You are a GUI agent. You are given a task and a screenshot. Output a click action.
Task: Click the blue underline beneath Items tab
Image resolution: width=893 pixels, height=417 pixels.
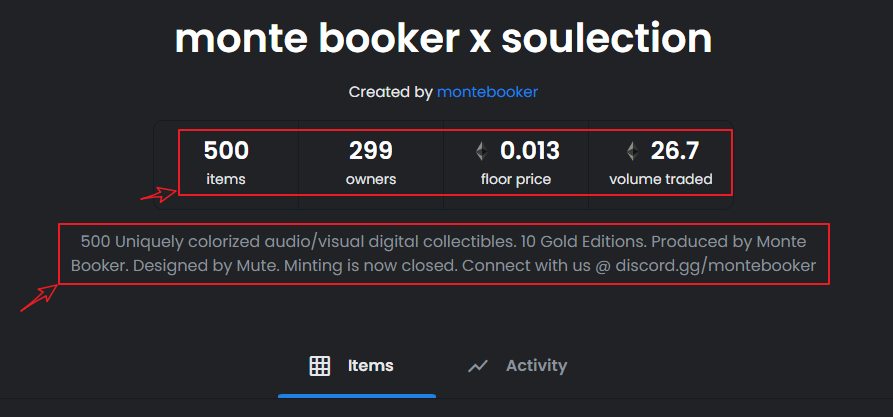[x=357, y=395]
